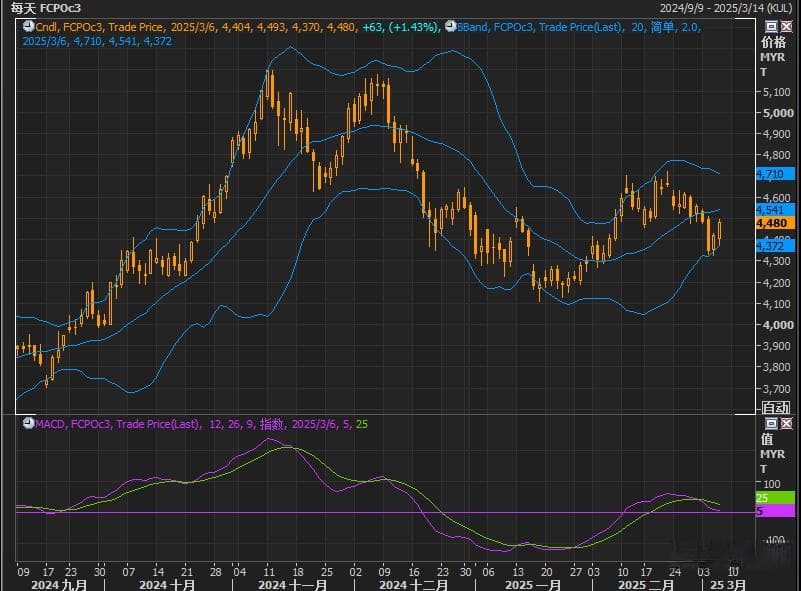Click the 02 date tick on time axis

(x=356, y=572)
